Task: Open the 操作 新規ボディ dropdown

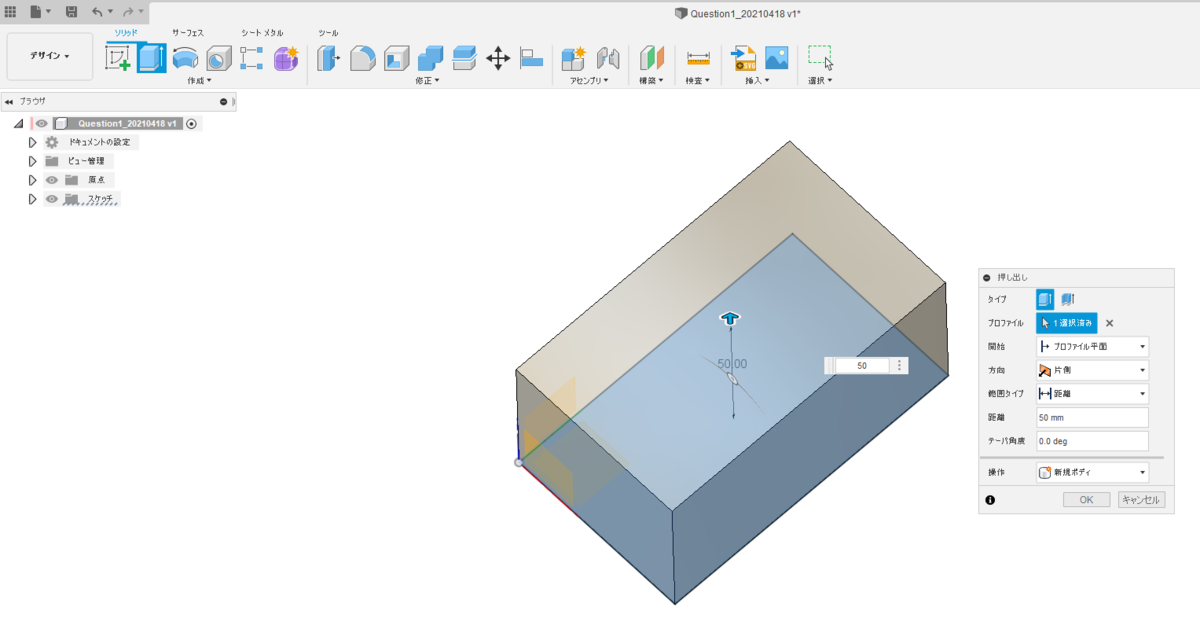Action: point(1092,471)
